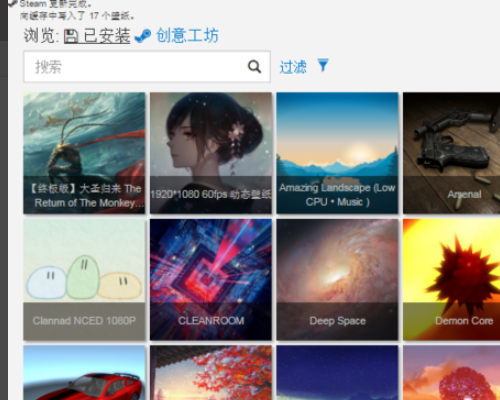Select the red maple tree pavilion wallpaper

pyautogui.click(x=211, y=373)
